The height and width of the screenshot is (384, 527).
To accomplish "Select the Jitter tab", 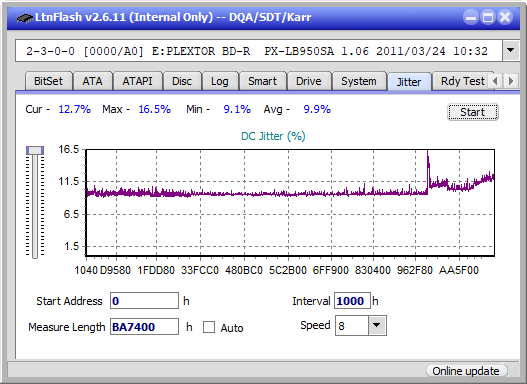I will click(409, 82).
